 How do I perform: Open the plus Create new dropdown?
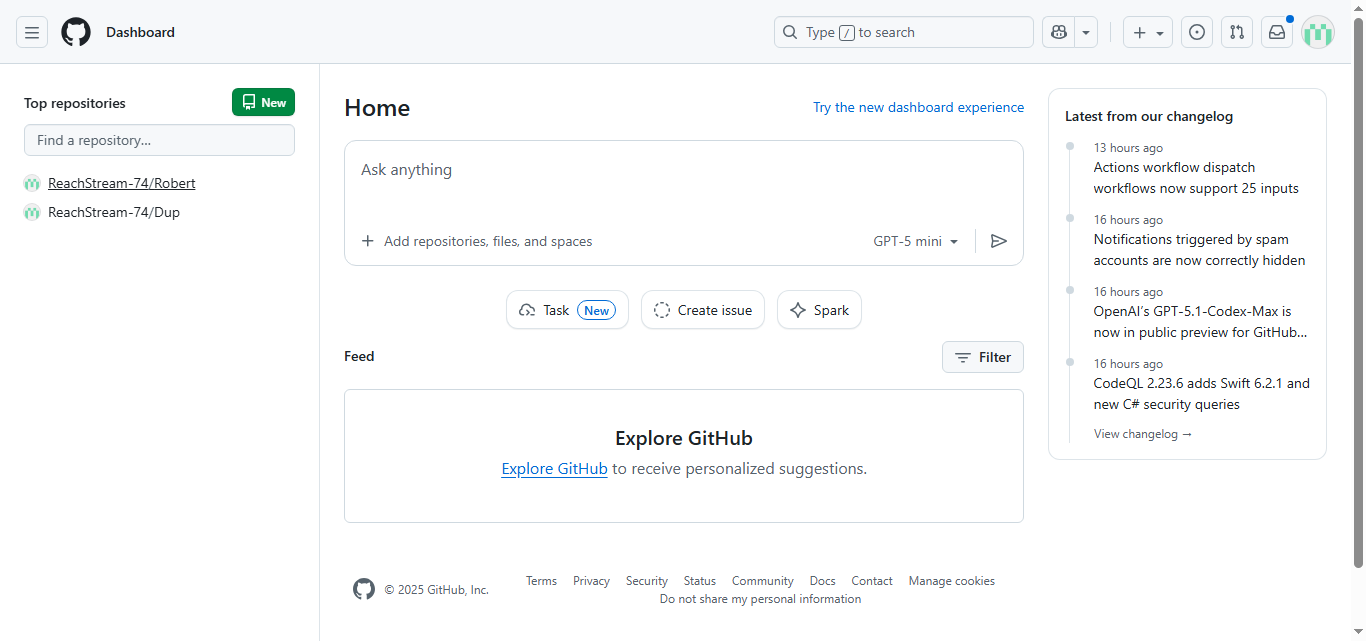coord(1148,32)
